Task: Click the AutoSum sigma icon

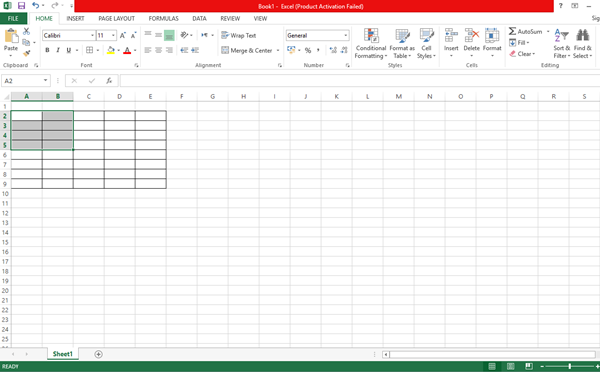Action: pyautogui.click(x=512, y=31)
